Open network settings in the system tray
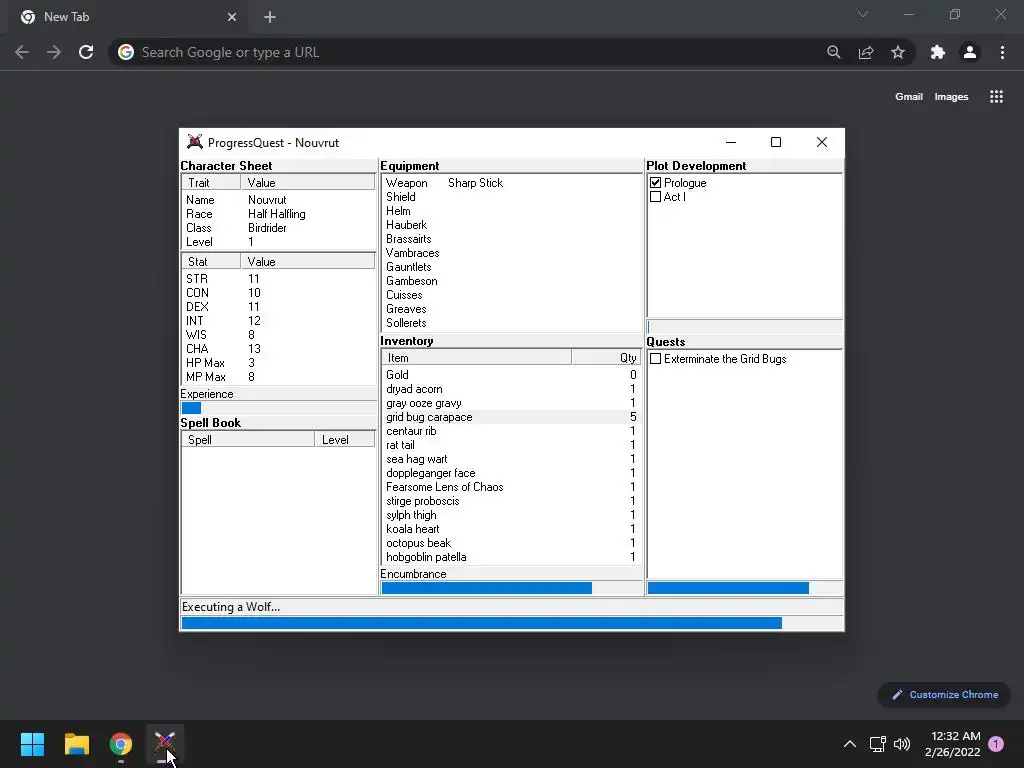Image resolution: width=1024 pixels, height=768 pixels. click(877, 744)
